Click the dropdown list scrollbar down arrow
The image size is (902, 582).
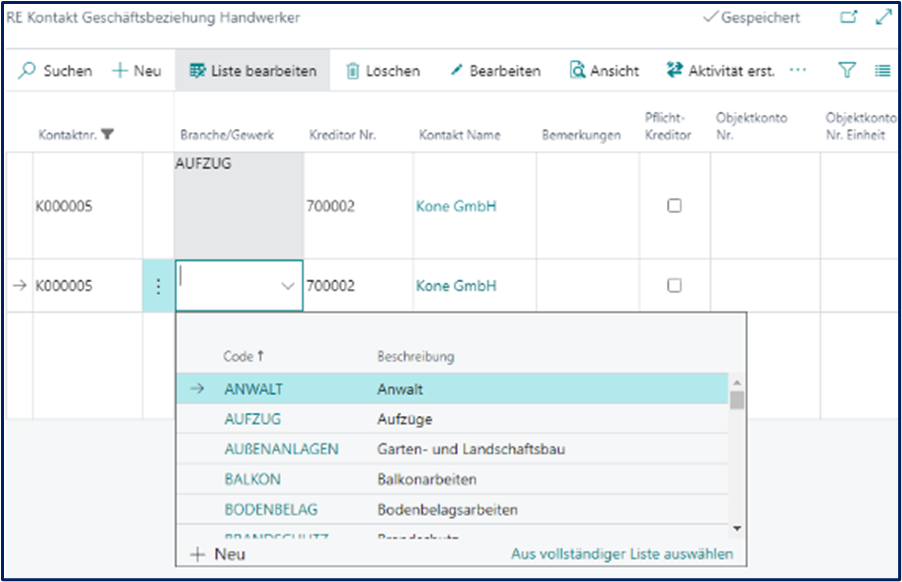[x=737, y=530]
